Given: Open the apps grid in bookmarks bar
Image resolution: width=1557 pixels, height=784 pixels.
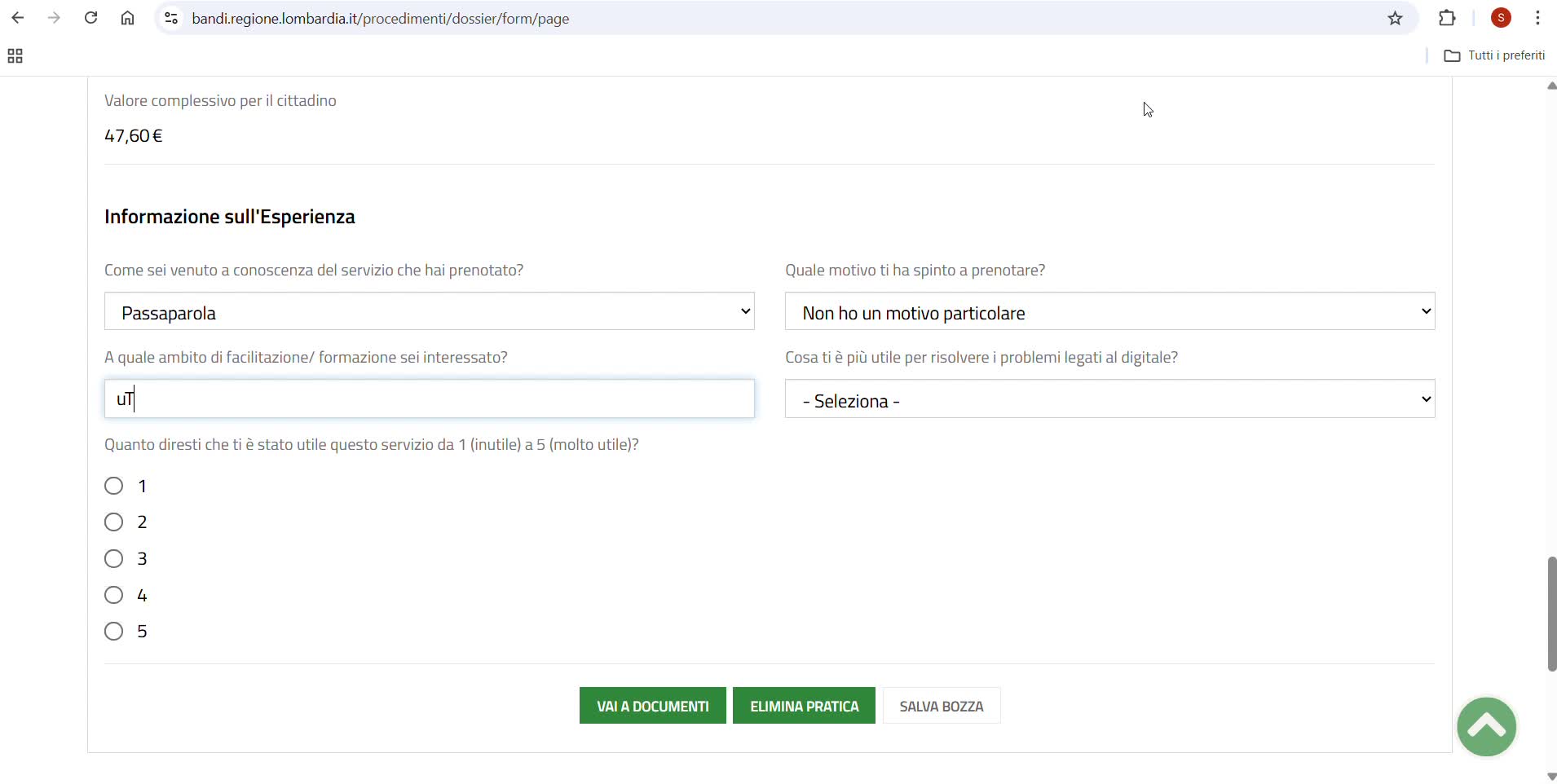Looking at the screenshot, I should [x=15, y=55].
